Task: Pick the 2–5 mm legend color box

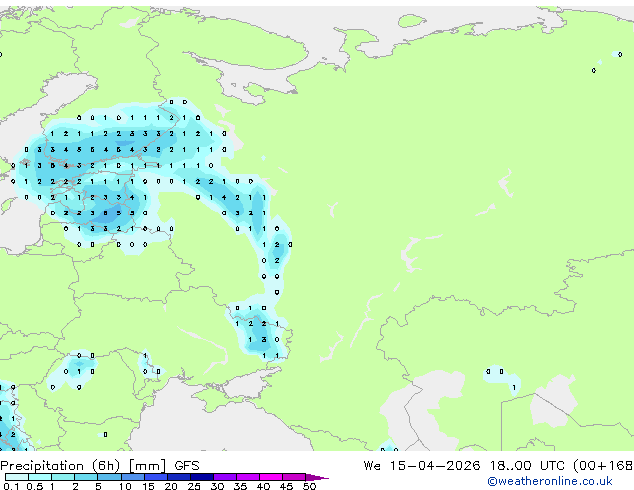Action: point(86,477)
